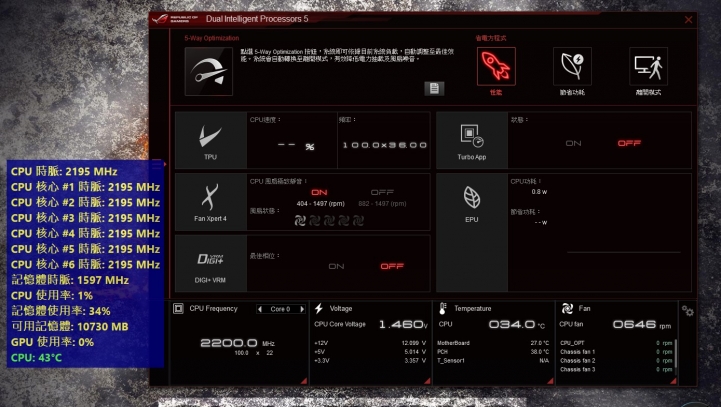This screenshot has width=721, height=407.
Task: Click the CPU Frequency chip icon
Action: pos(178,309)
